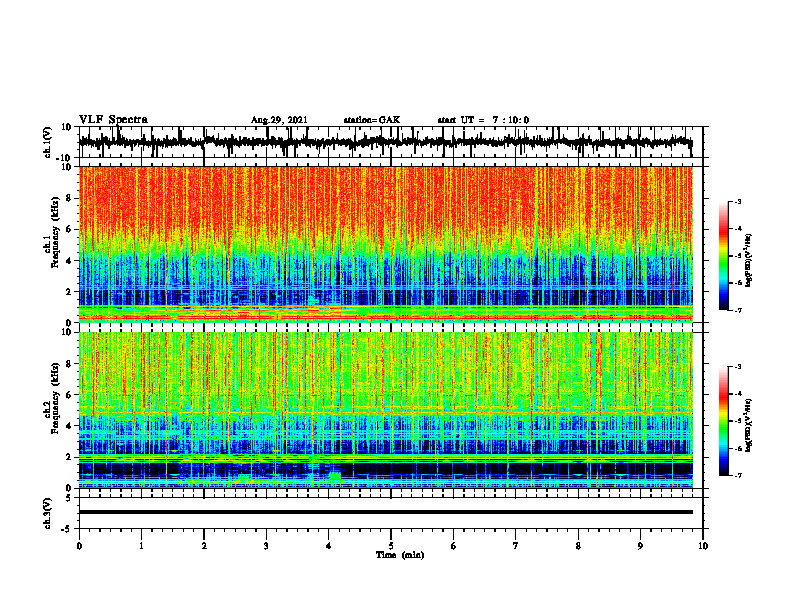Click the "7" tick on the time axis

click(516, 546)
